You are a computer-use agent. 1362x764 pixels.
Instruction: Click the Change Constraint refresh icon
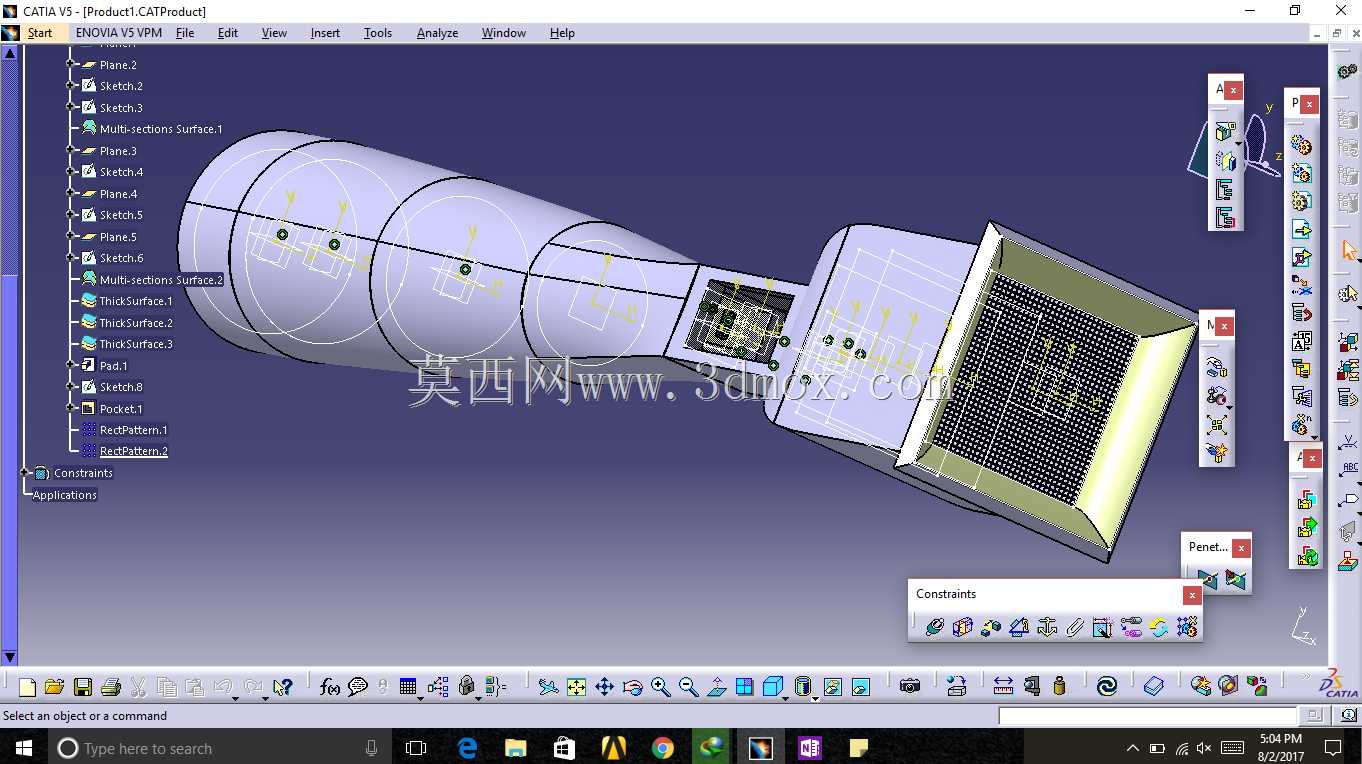tap(1159, 627)
